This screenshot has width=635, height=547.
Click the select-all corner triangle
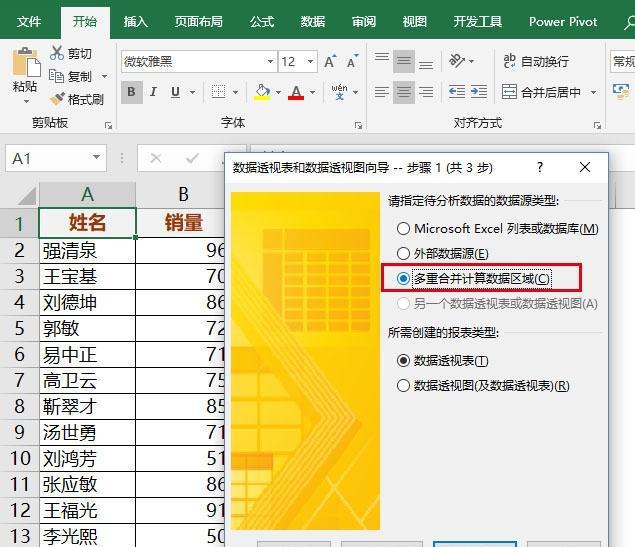click(x=26, y=196)
